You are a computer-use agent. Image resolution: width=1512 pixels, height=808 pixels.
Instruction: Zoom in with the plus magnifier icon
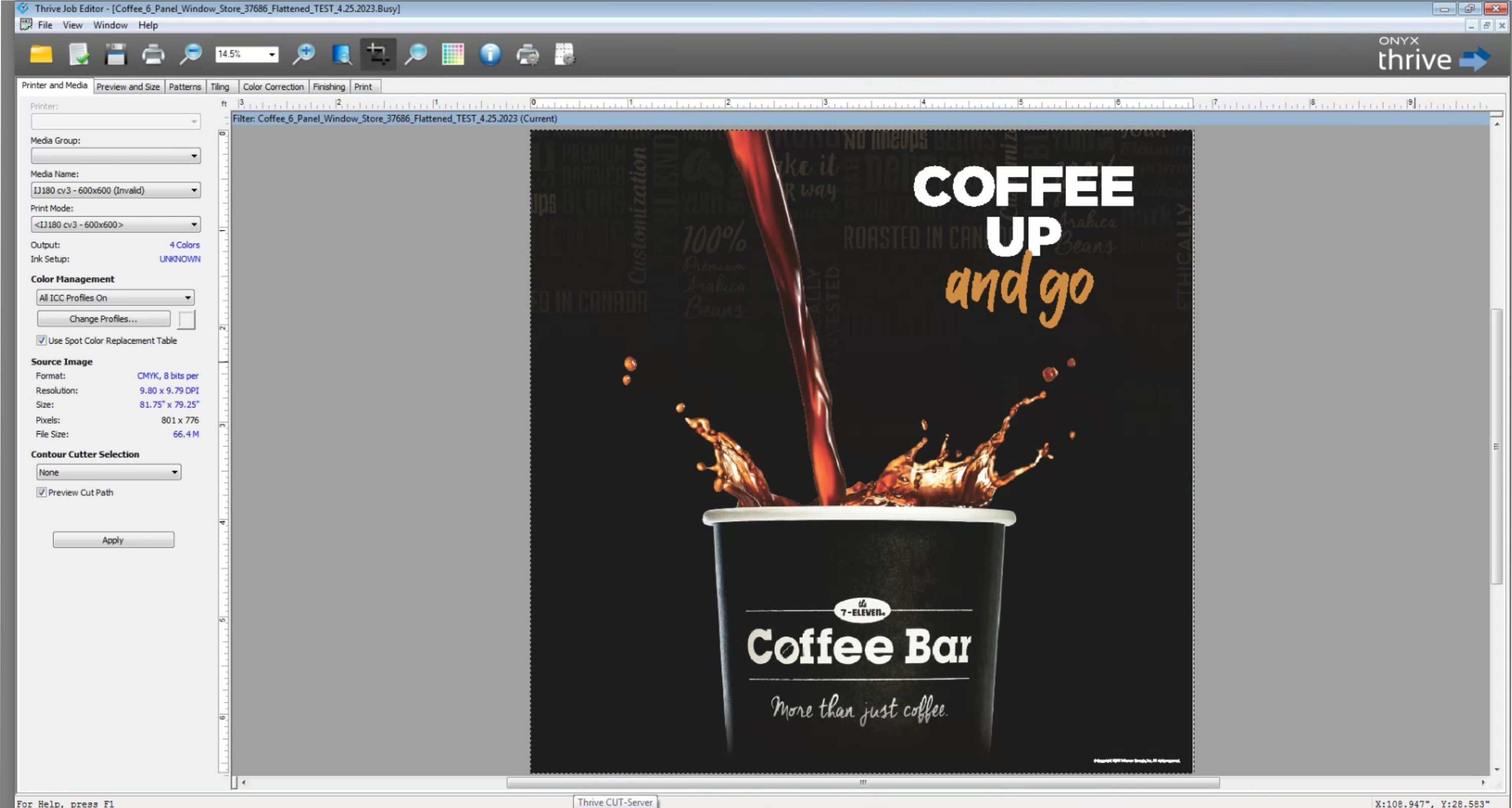tap(303, 55)
